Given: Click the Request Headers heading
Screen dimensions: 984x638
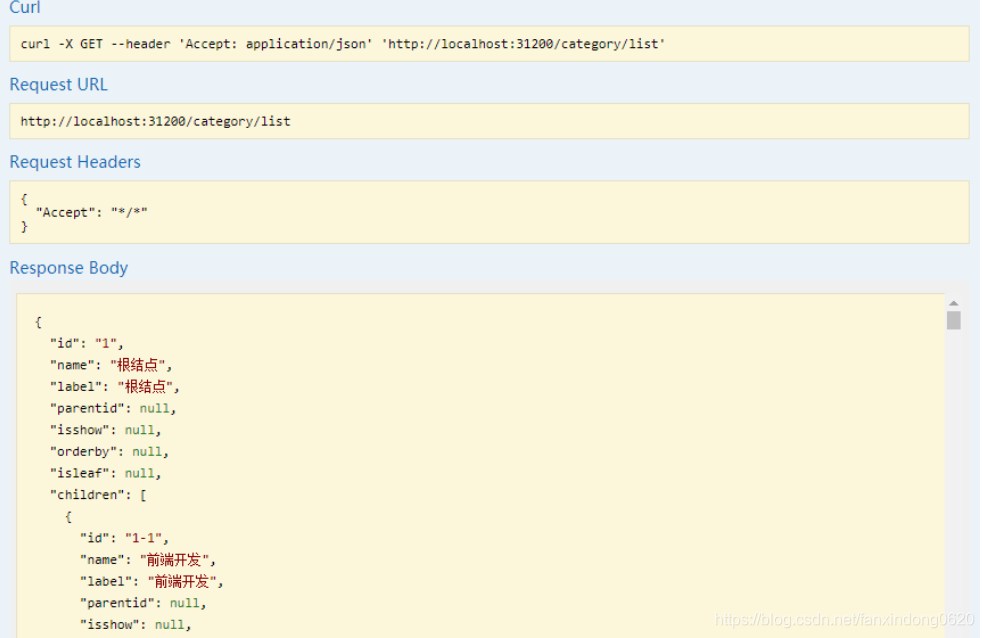Looking at the screenshot, I should coord(75,162).
